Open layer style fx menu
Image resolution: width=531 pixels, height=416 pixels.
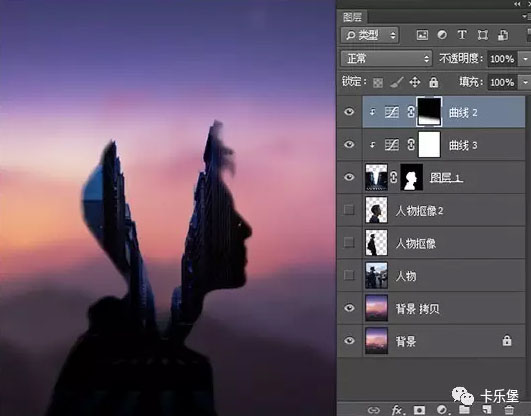click(x=397, y=410)
